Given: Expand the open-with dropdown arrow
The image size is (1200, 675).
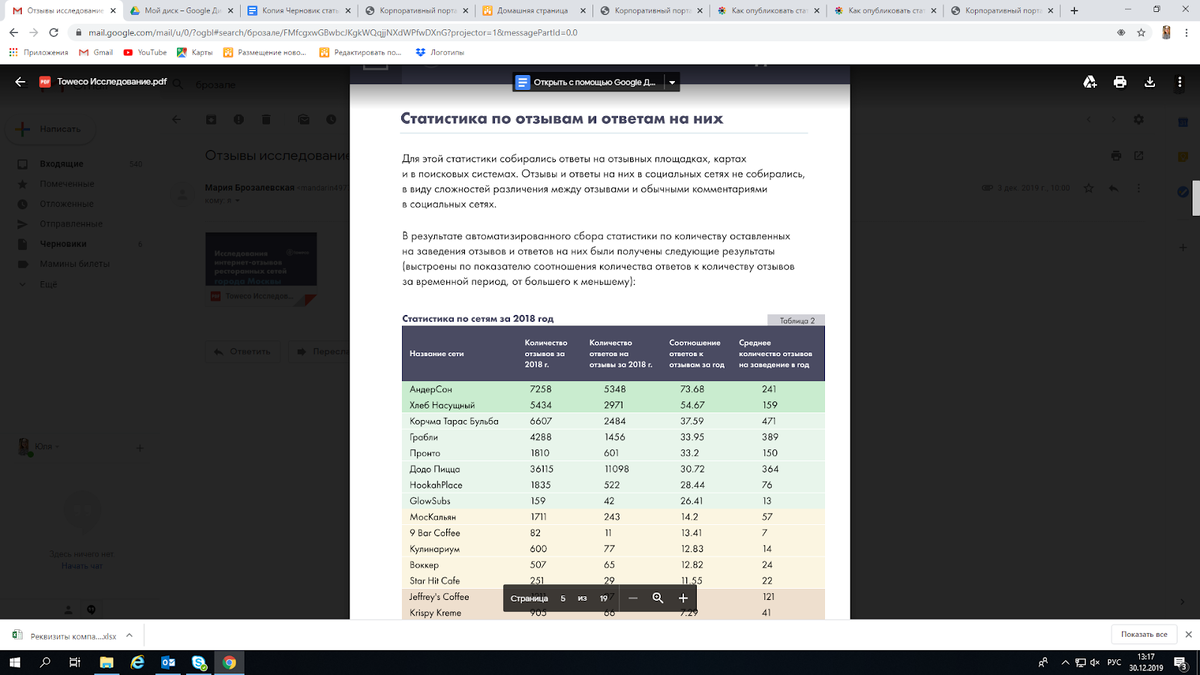Looking at the screenshot, I should [x=672, y=82].
